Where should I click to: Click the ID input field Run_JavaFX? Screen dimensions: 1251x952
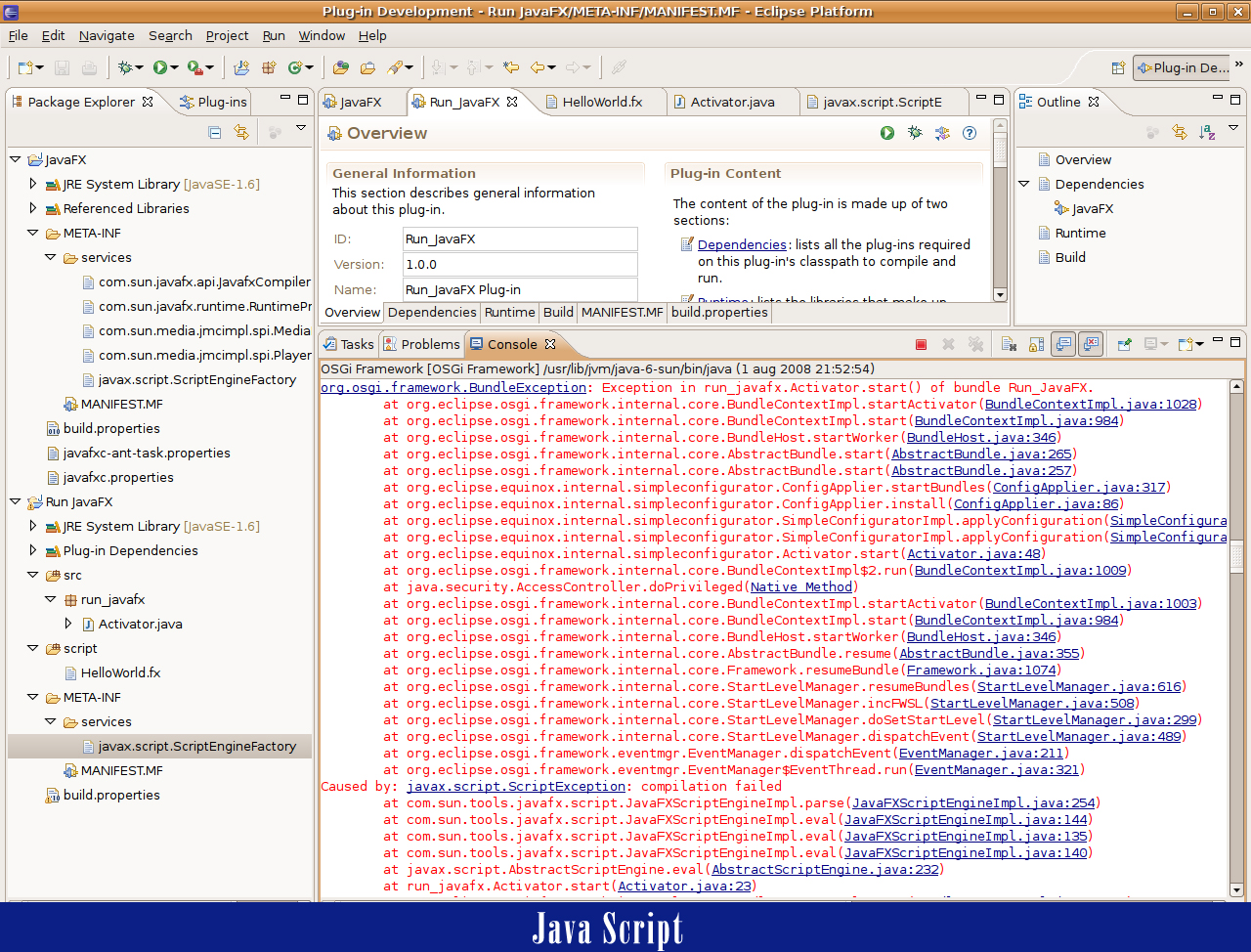click(520, 238)
